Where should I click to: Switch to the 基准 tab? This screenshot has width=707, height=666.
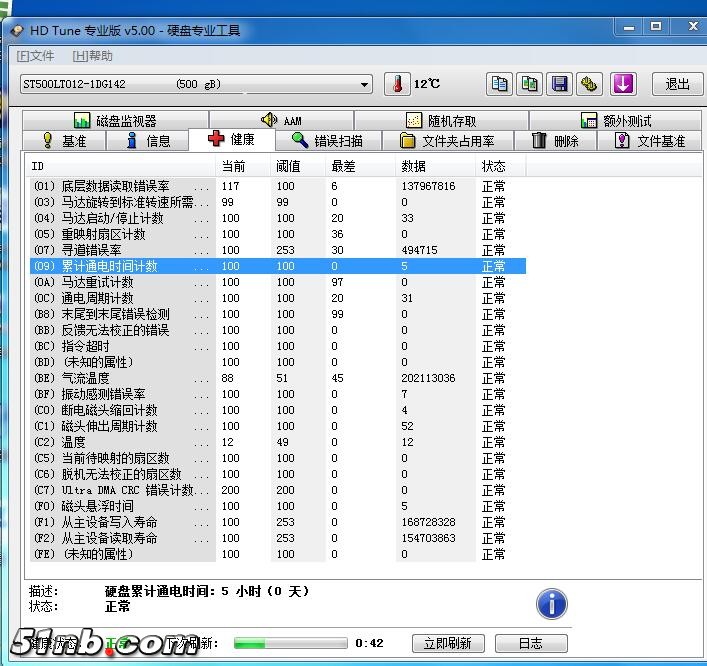point(64,141)
